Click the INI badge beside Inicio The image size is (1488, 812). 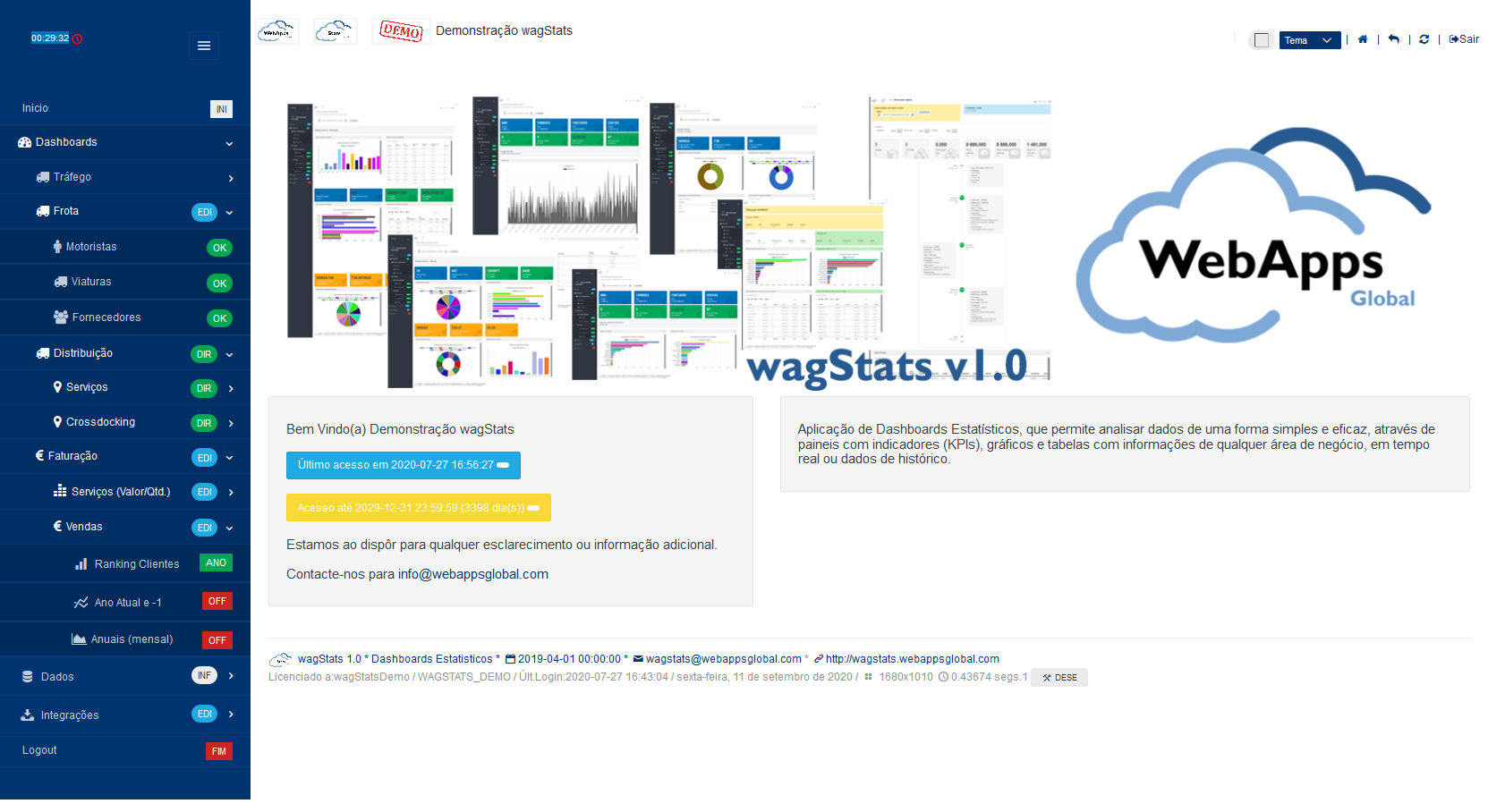pyautogui.click(x=221, y=109)
